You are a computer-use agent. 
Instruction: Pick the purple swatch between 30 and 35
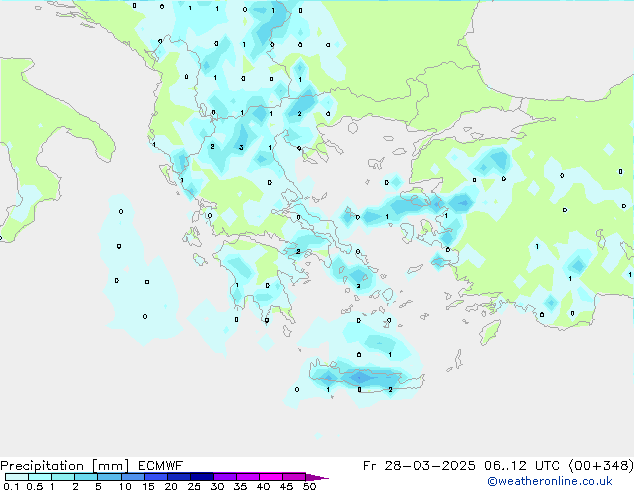pos(225,478)
